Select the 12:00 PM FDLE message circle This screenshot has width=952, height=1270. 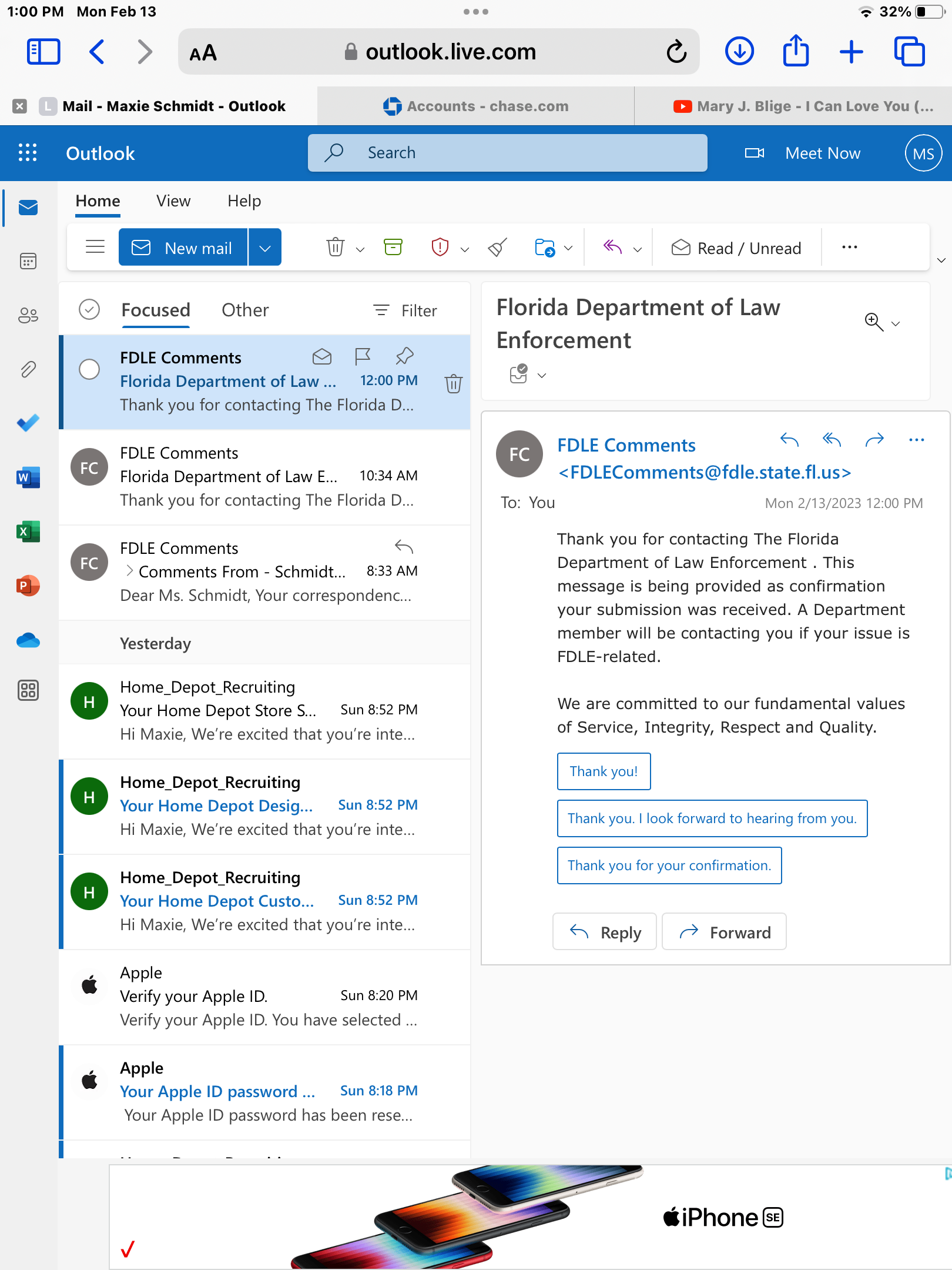pos(89,369)
